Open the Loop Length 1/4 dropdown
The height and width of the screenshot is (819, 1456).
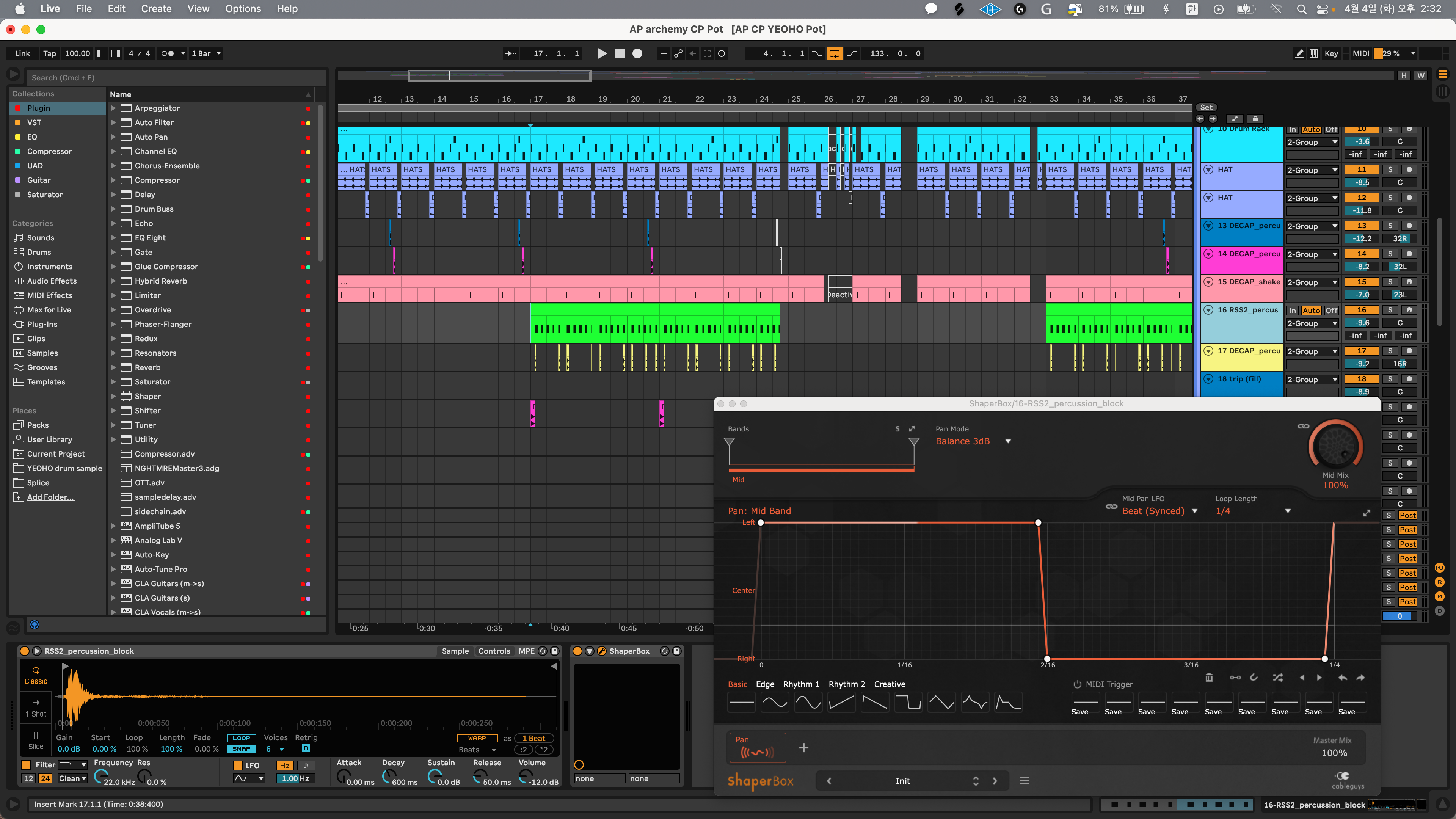pos(1253,511)
